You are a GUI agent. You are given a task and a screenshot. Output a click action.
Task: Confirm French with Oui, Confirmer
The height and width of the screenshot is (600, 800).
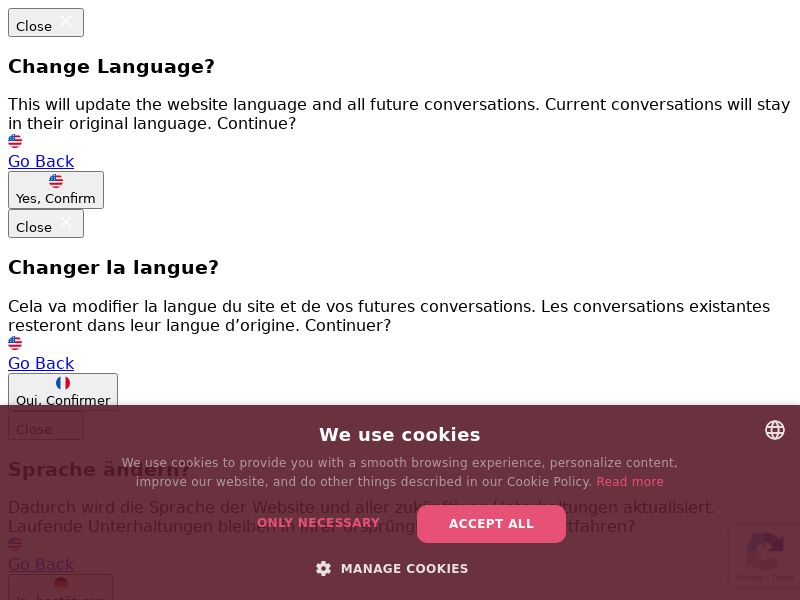coord(63,391)
